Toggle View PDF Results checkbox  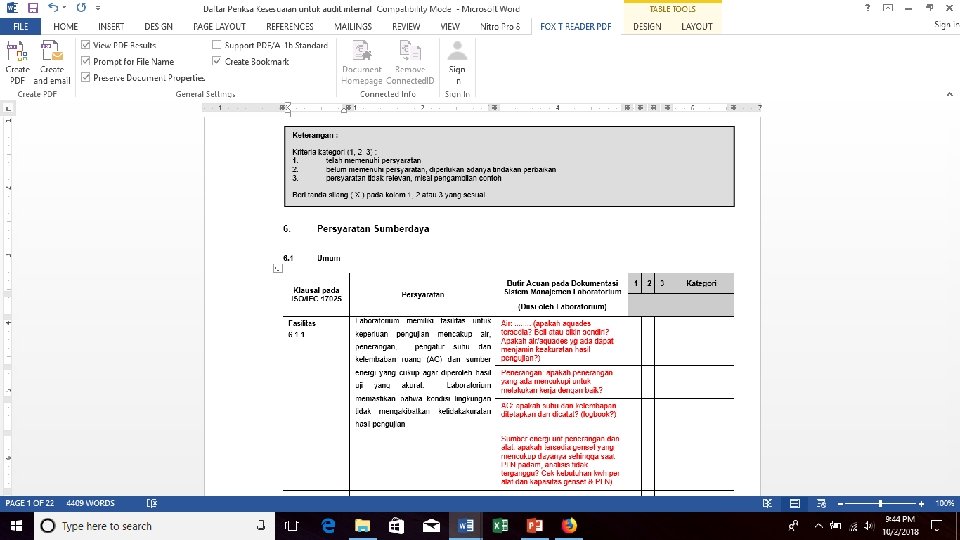[x=86, y=45]
